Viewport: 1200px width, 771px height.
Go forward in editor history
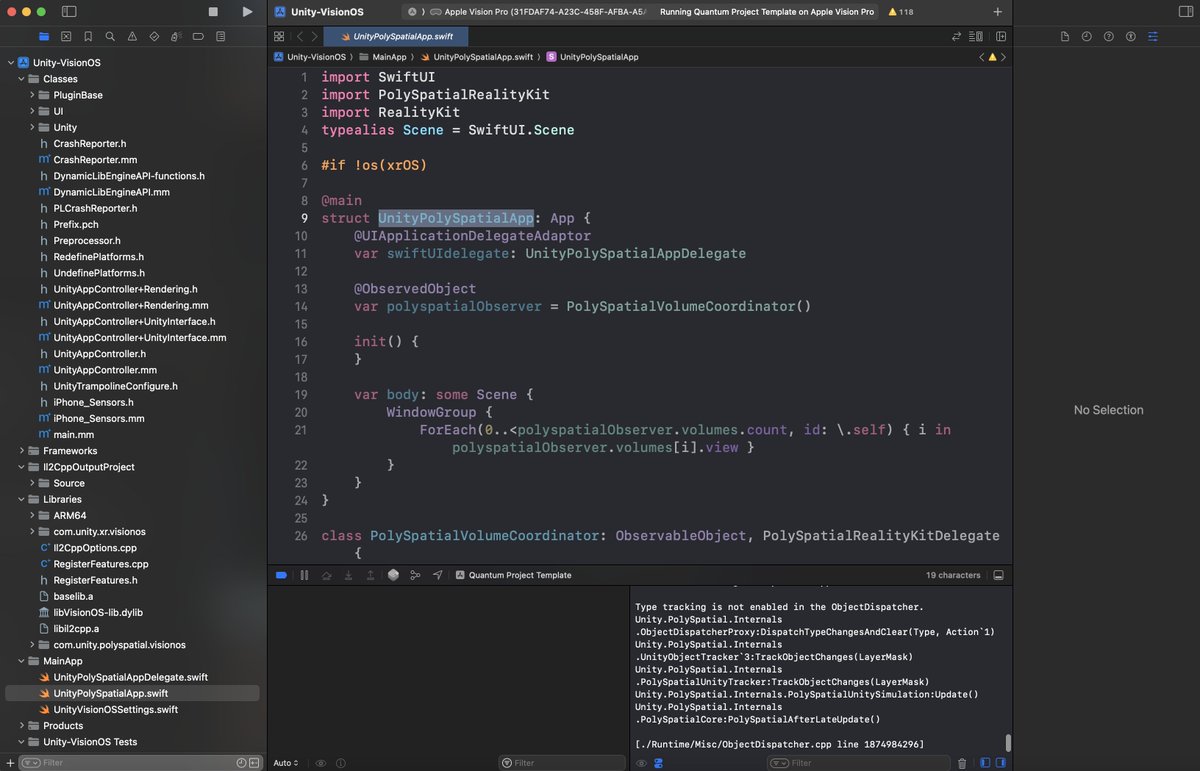315,36
